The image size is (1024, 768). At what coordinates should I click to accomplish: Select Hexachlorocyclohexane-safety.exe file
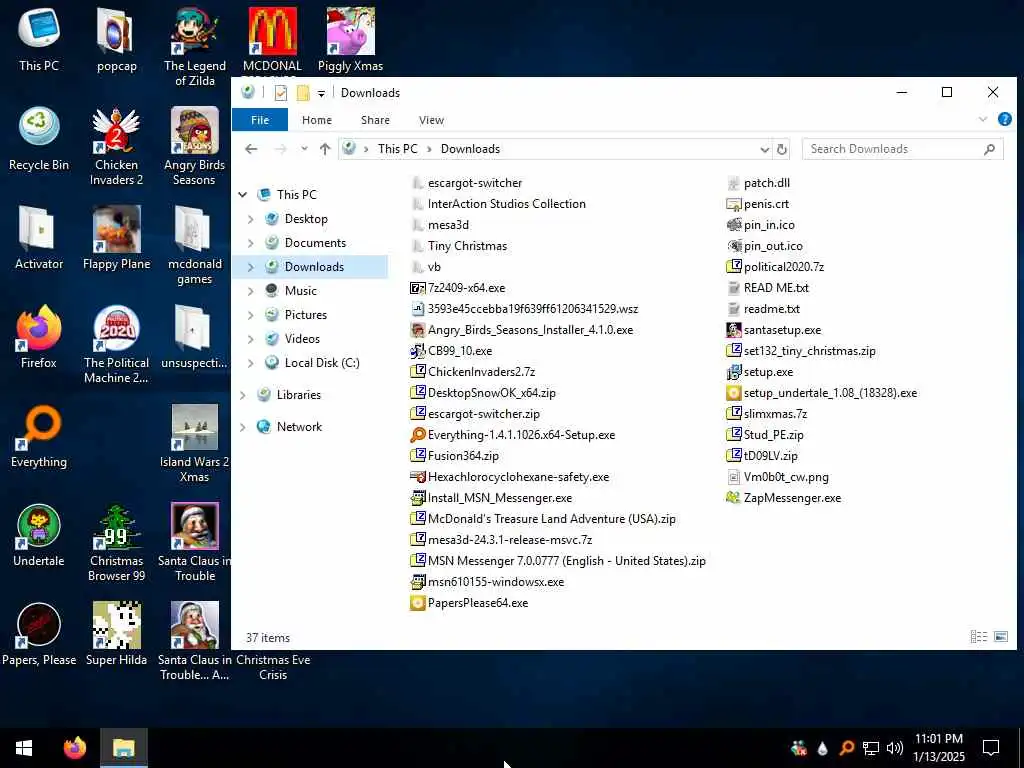[x=509, y=477]
